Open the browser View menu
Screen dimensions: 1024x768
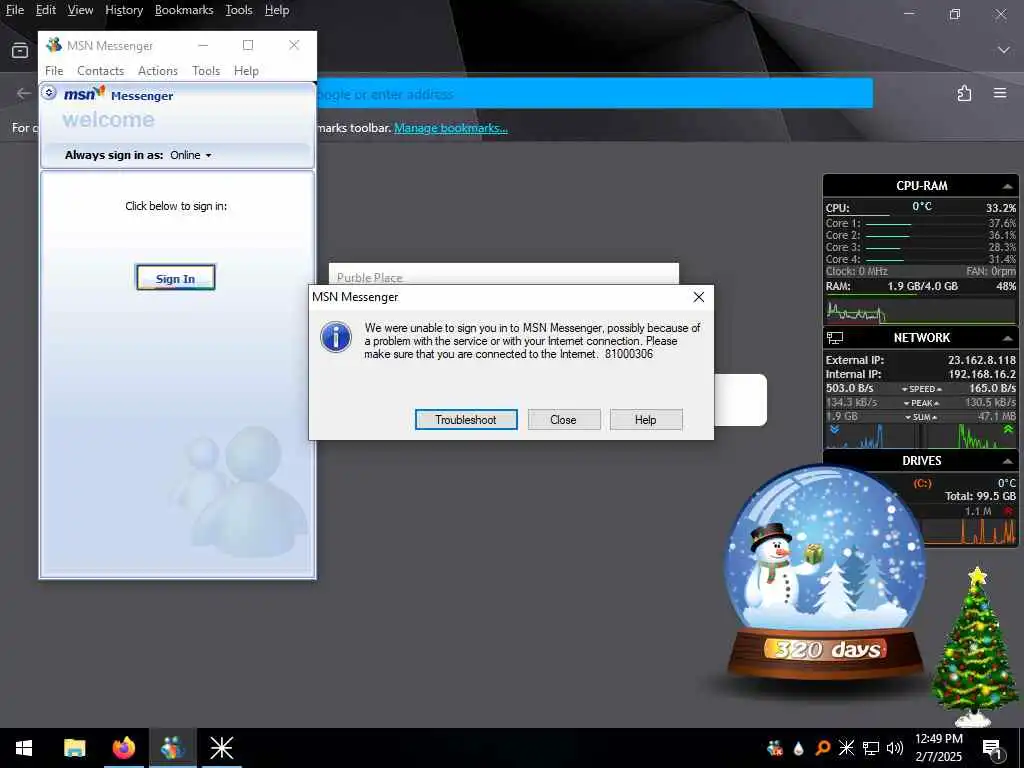pyautogui.click(x=80, y=10)
